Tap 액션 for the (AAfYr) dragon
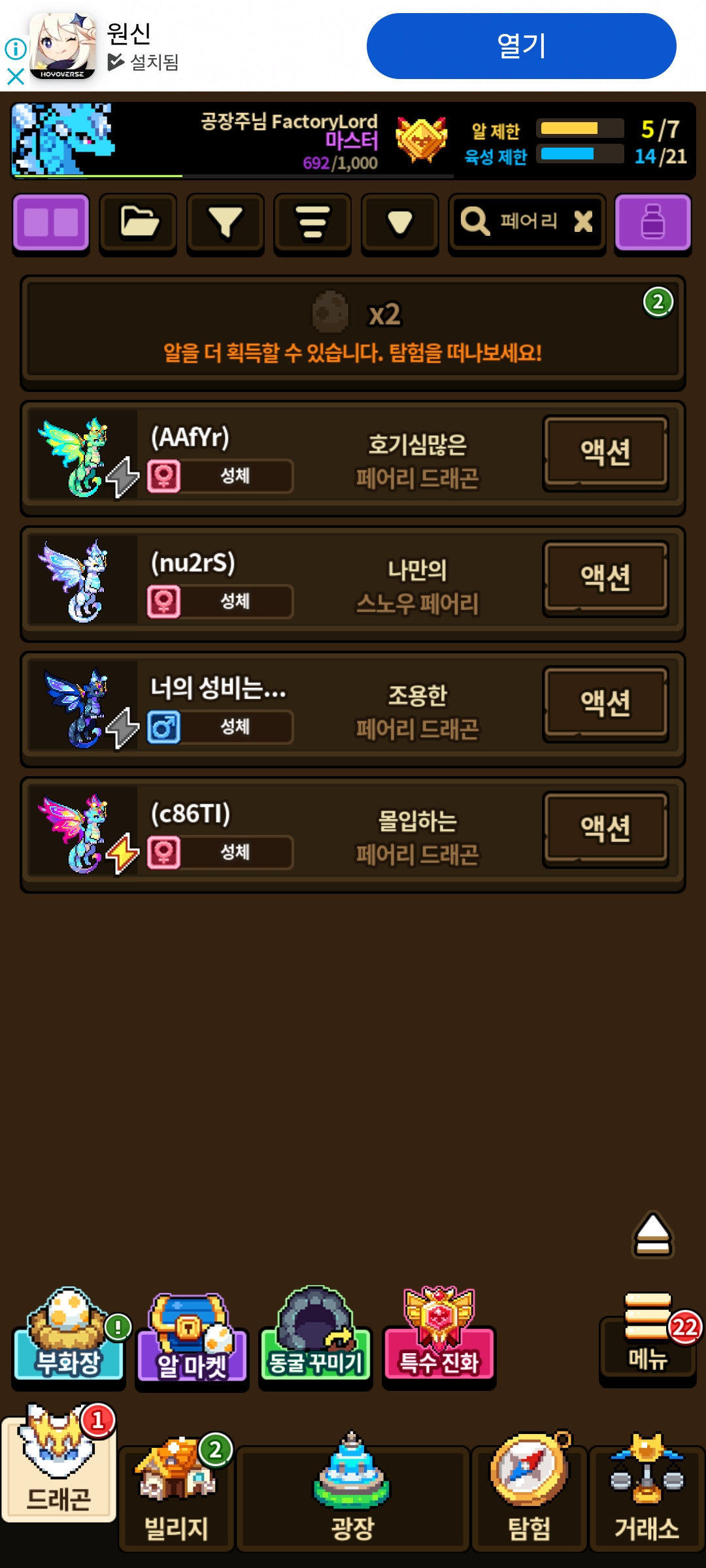Screen dimensions: 706x1568 [606, 453]
